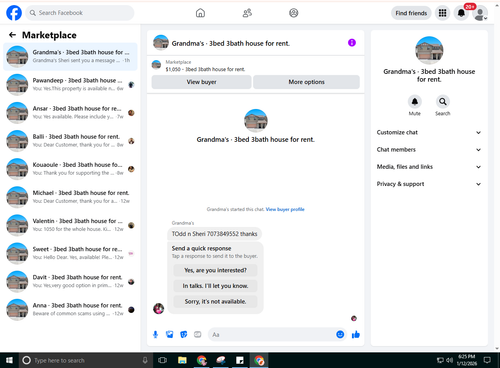
Task: Open Pawandeep conversation
Action: click(70, 84)
